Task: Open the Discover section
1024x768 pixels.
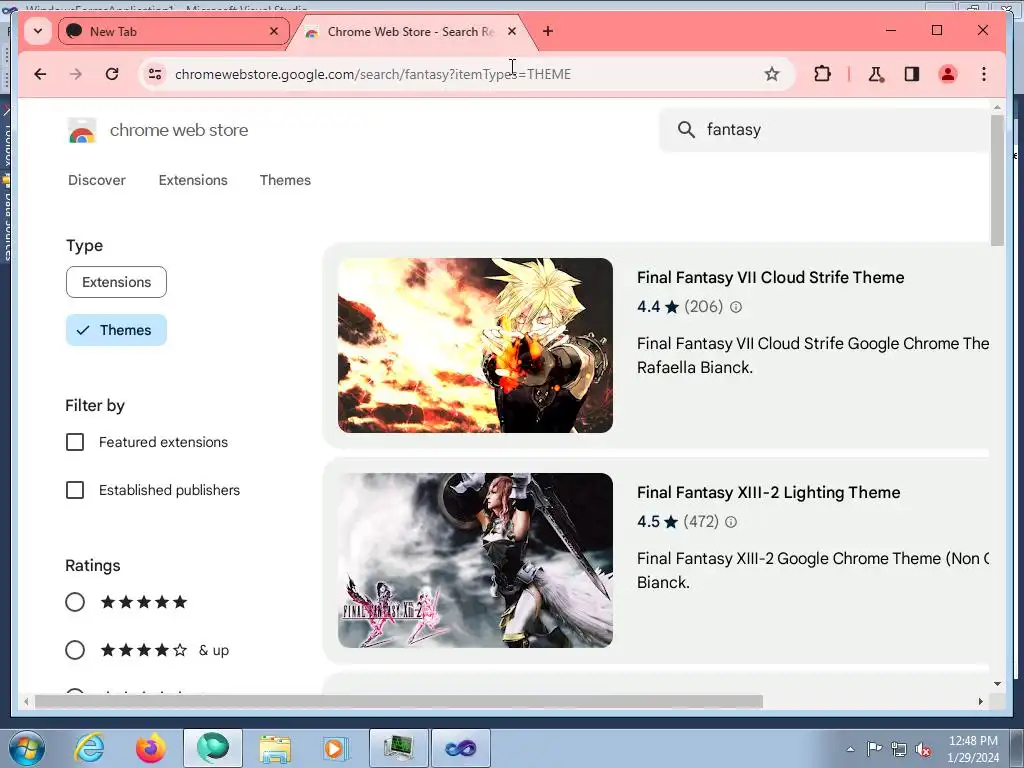Action: click(97, 180)
